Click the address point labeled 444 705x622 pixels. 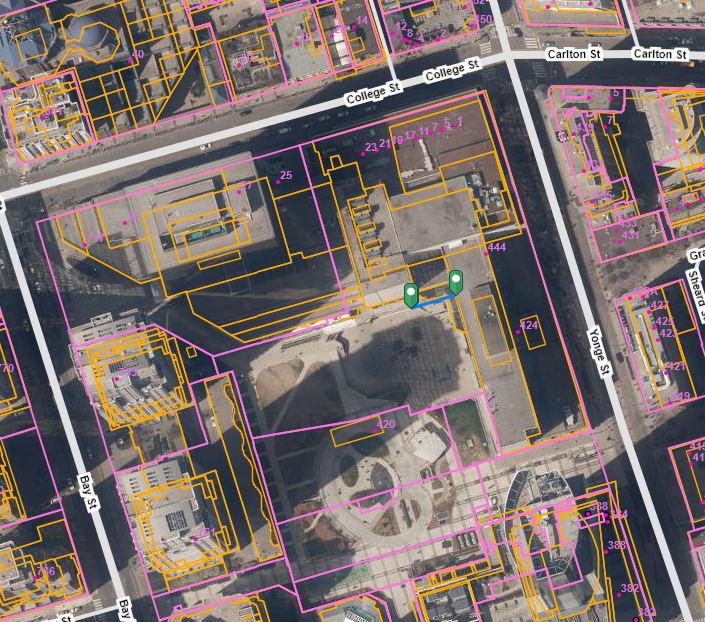485,250
